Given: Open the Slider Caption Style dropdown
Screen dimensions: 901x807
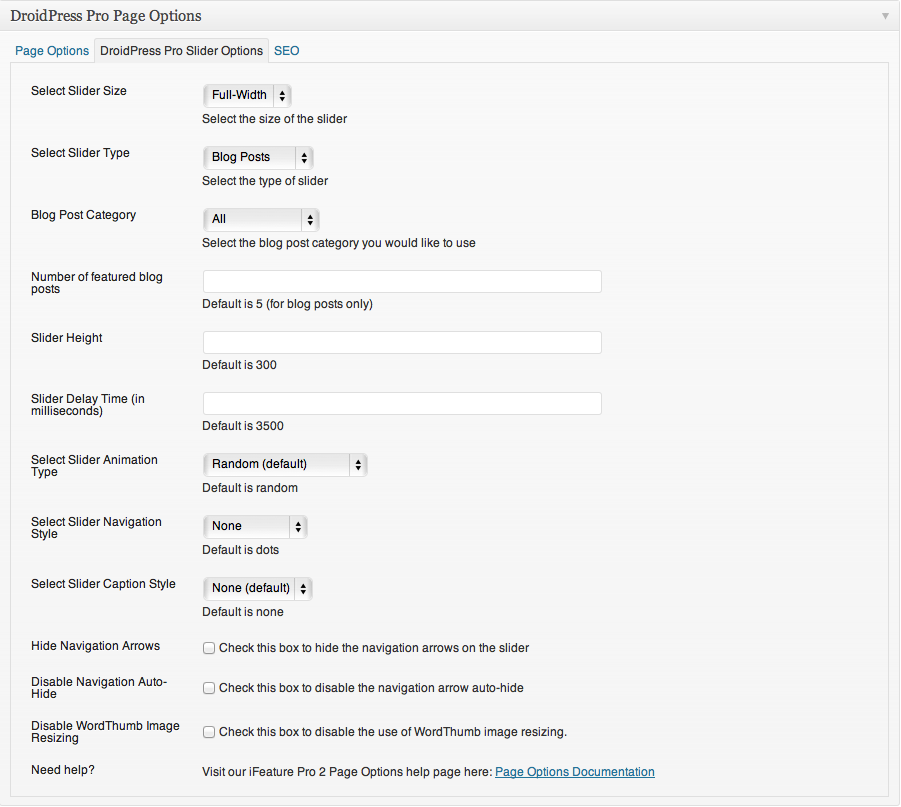Looking at the screenshot, I should 257,589.
